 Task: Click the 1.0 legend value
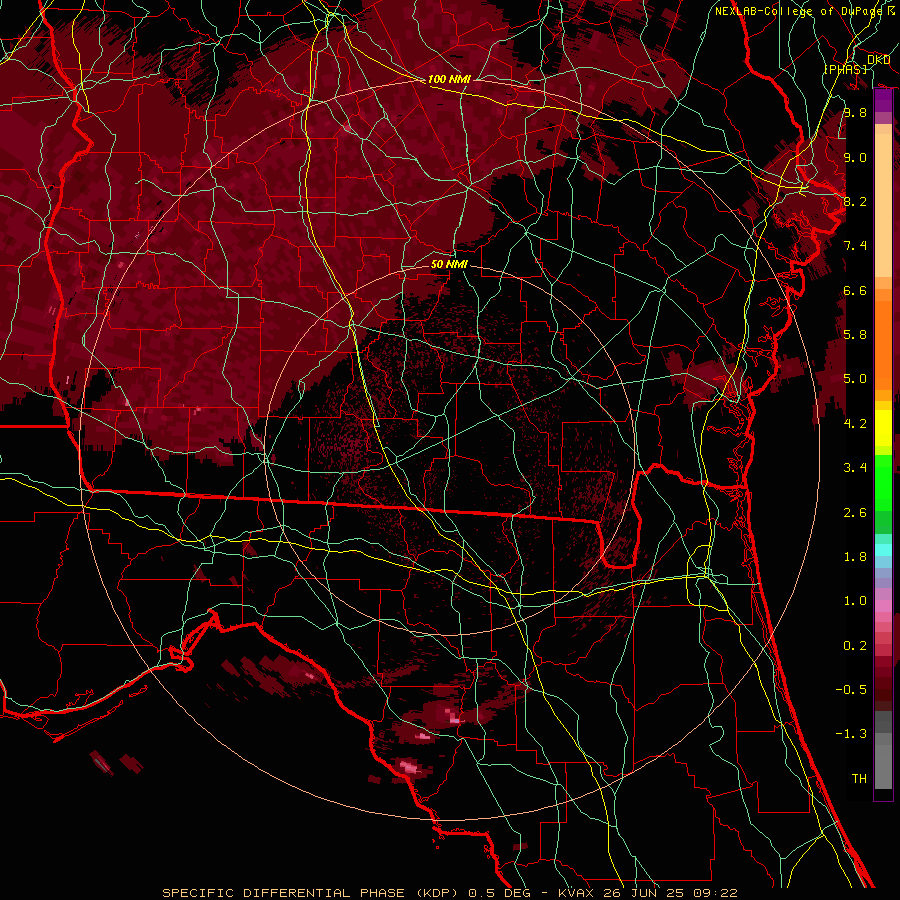[x=855, y=601]
